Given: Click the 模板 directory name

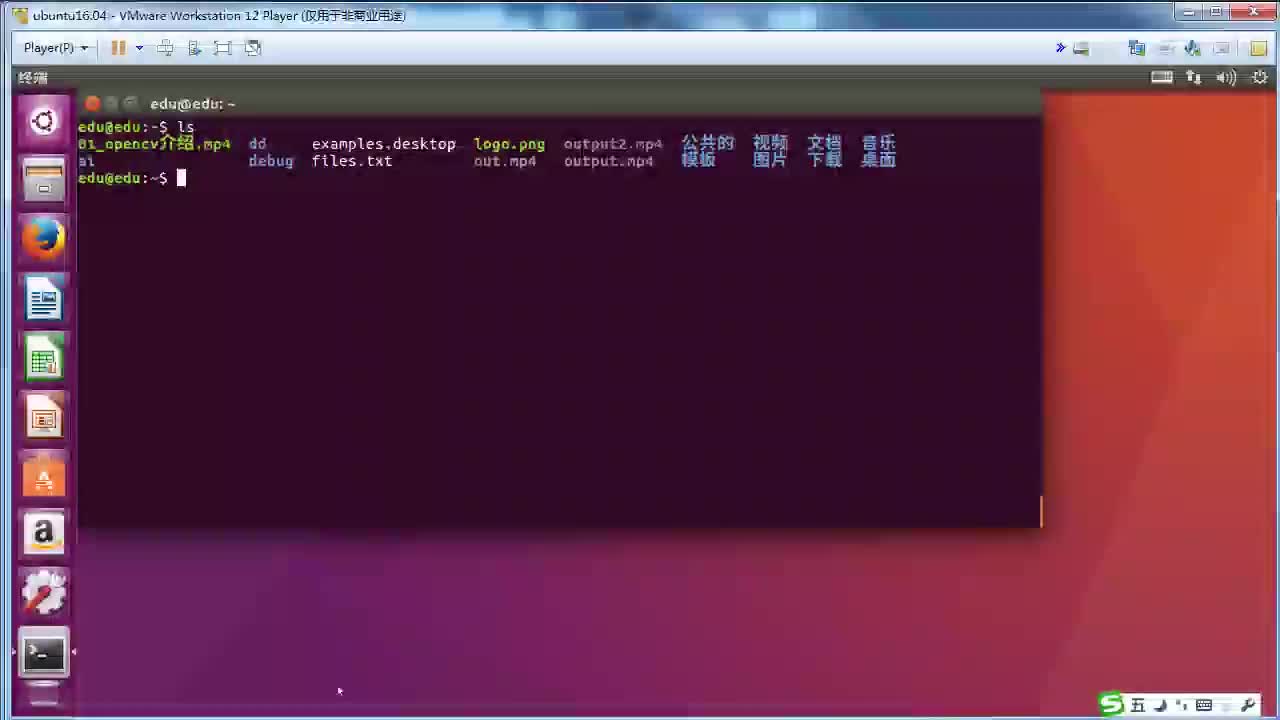Looking at the screenshot, I should [699, 160].
